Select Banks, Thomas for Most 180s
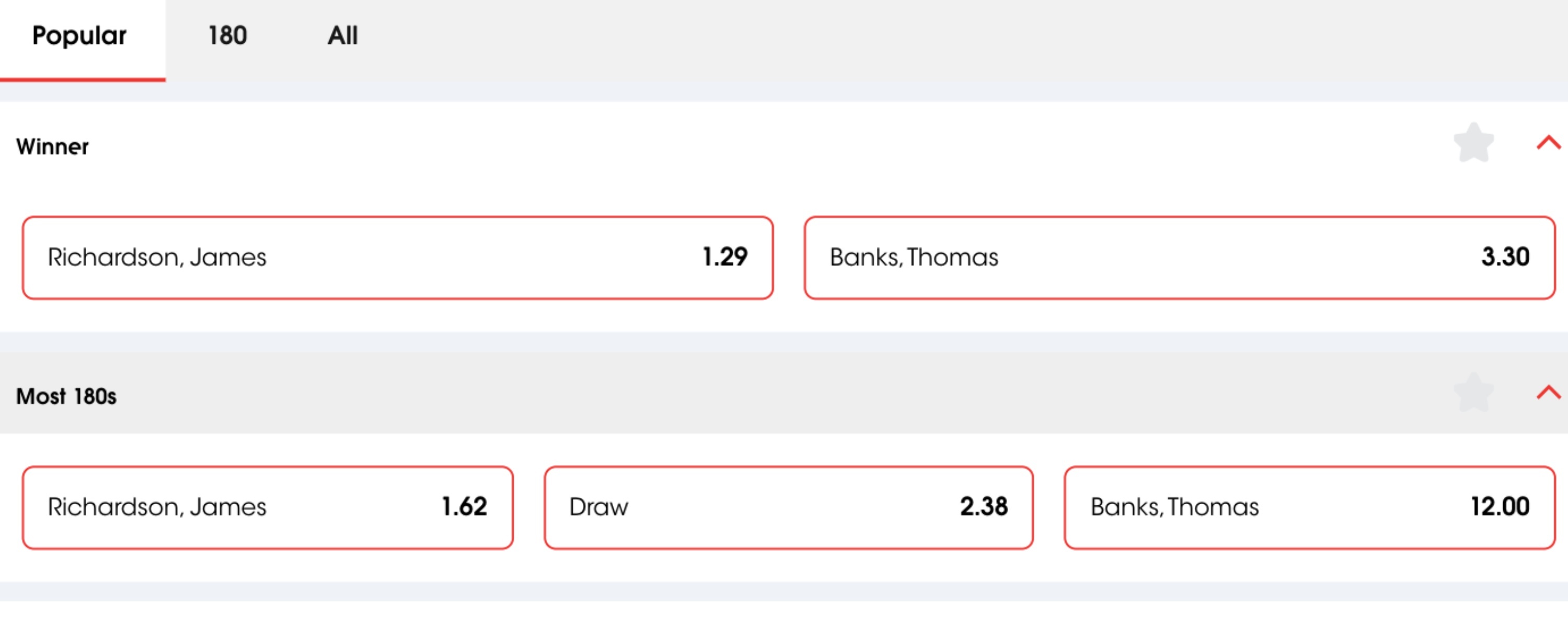Image resolution: width=1568 pixels, height=627 pixels. coord(1309,508)
